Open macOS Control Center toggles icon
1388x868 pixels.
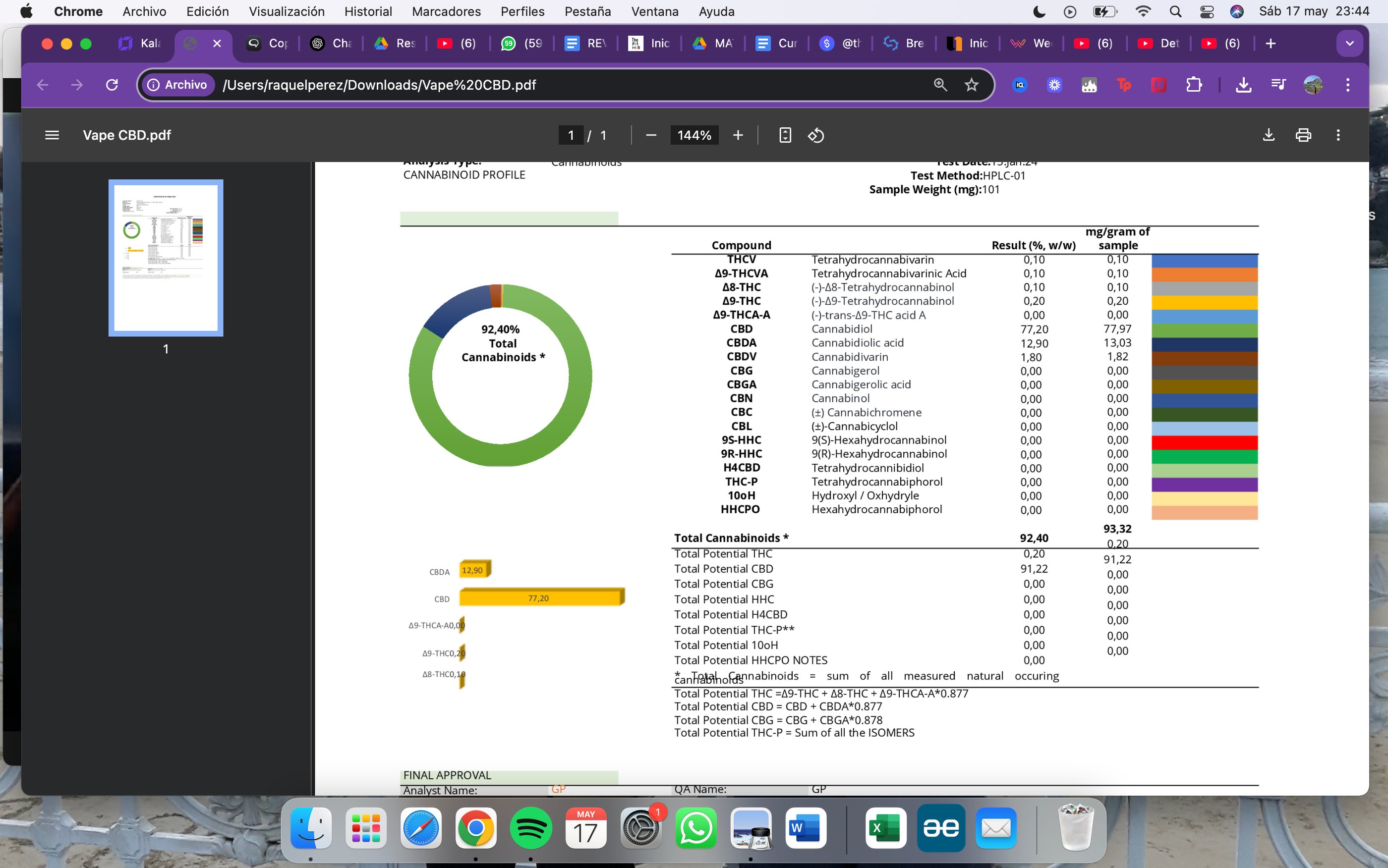click(x=1207, y=11)
